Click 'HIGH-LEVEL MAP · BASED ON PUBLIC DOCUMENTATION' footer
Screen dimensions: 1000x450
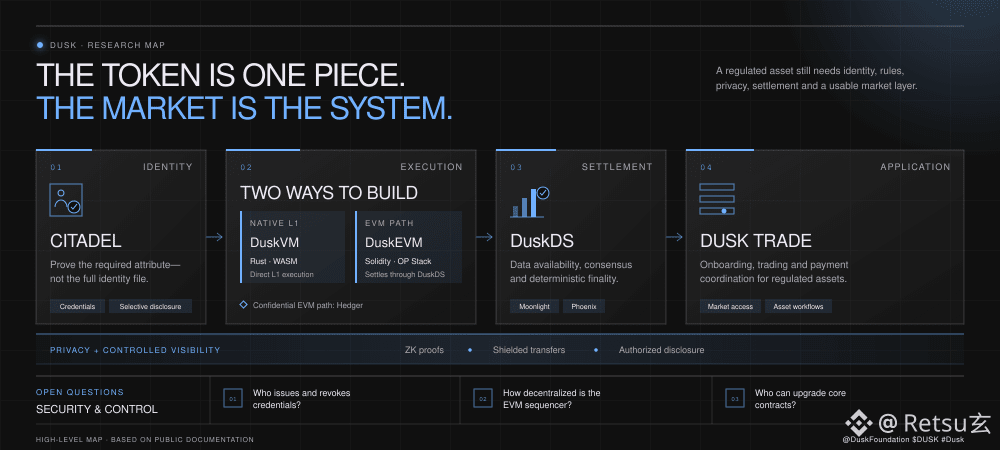coord(145,440)
